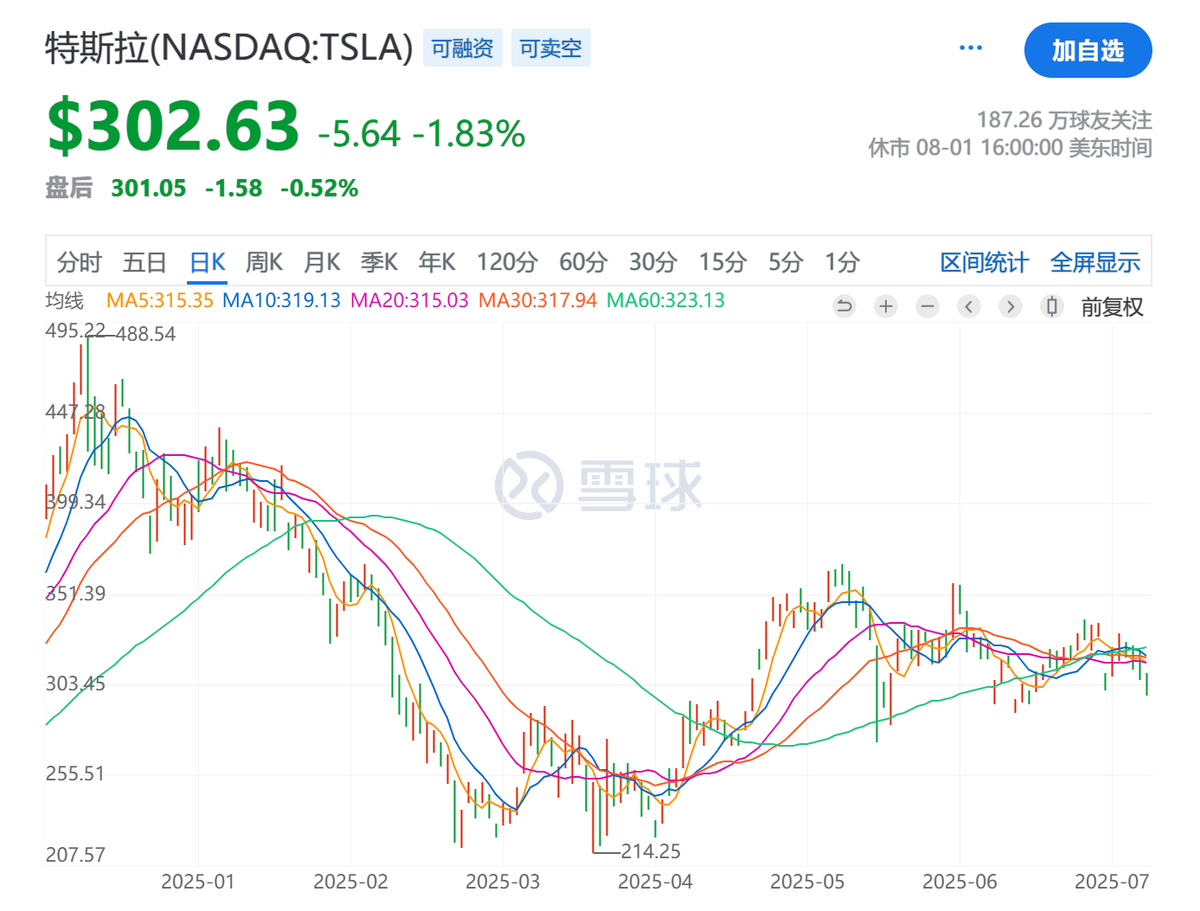
Task: Click the 可融资 margin tag
Action: pos(463,48)
